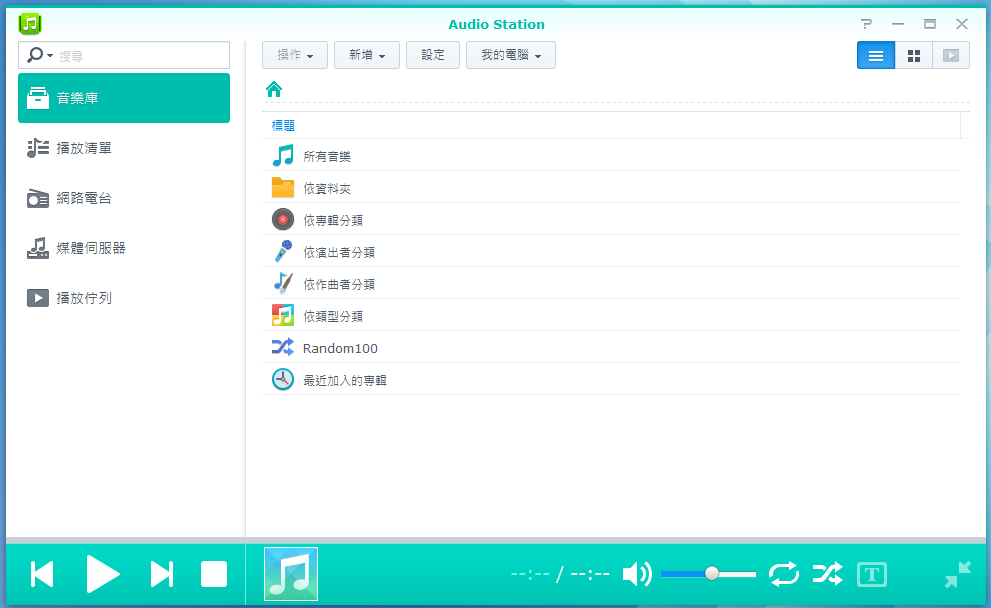Expand the 我的電腦 output device dropdown
This screenshot has height=608, width=991.
click(511, 55)
